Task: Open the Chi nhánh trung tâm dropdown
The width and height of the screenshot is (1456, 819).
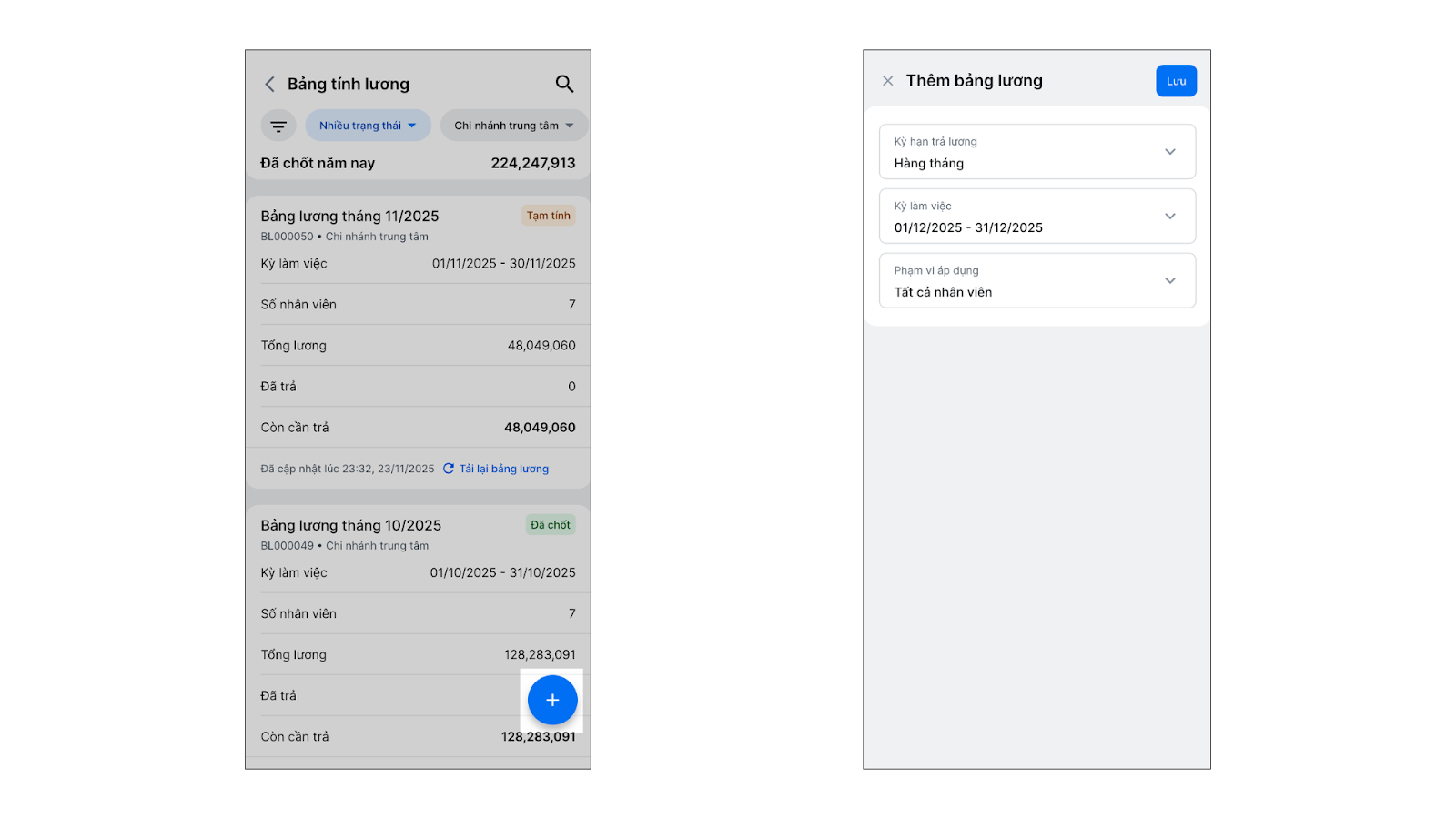Action: (x=513, y=126)
